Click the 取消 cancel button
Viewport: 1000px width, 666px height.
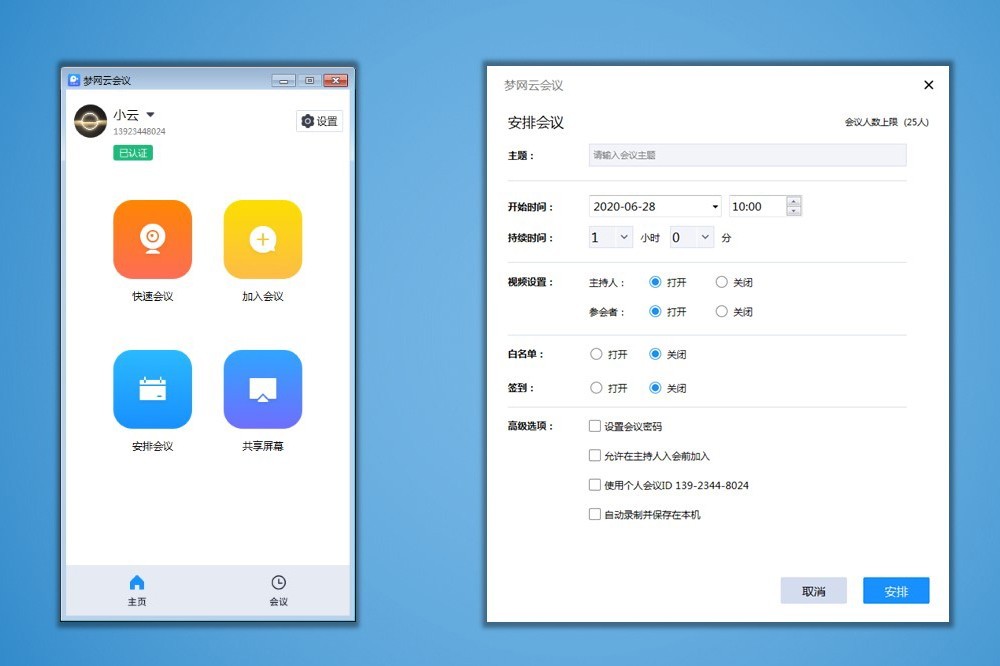coord(813,591)
